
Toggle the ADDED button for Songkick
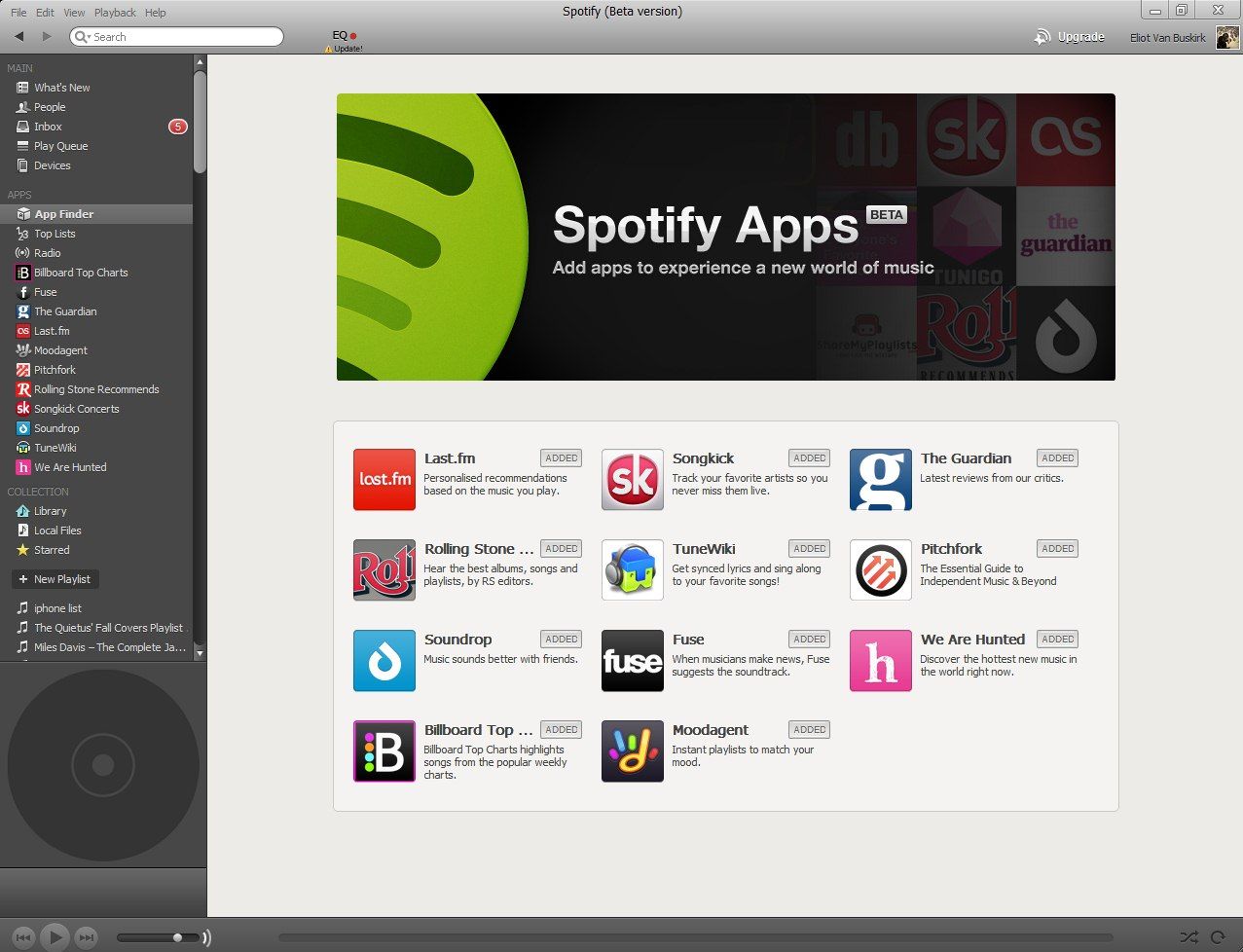coord(810,458)
